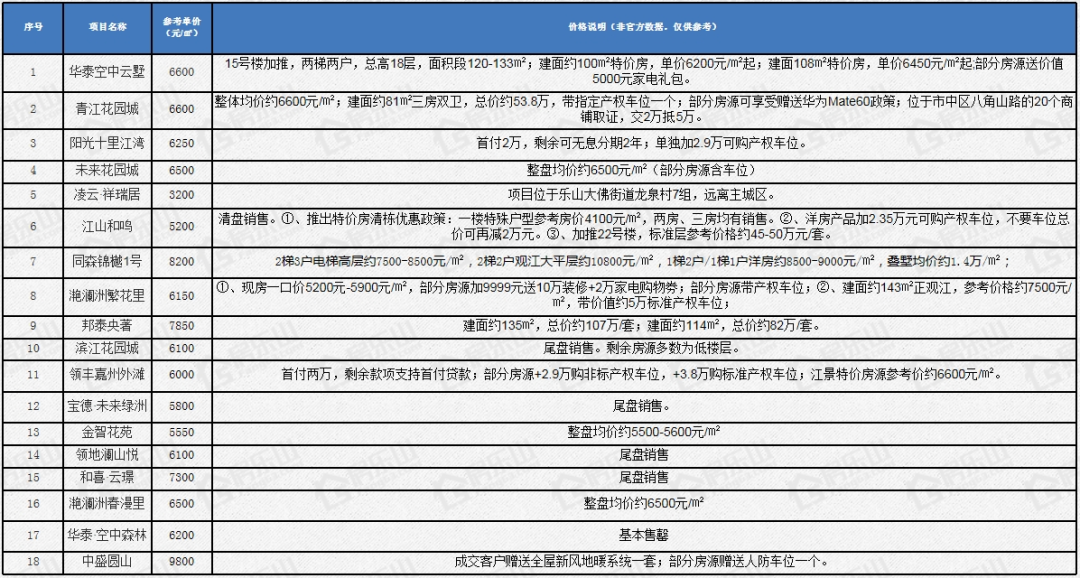Click the price 7300 for 和喜·云璟

tap(183, 477)
